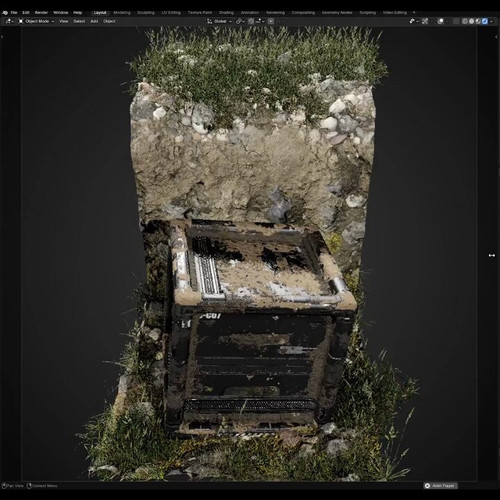Click the Anim Player status button
The width and height of the screenshot is (500, 500).
click(441, 486)
